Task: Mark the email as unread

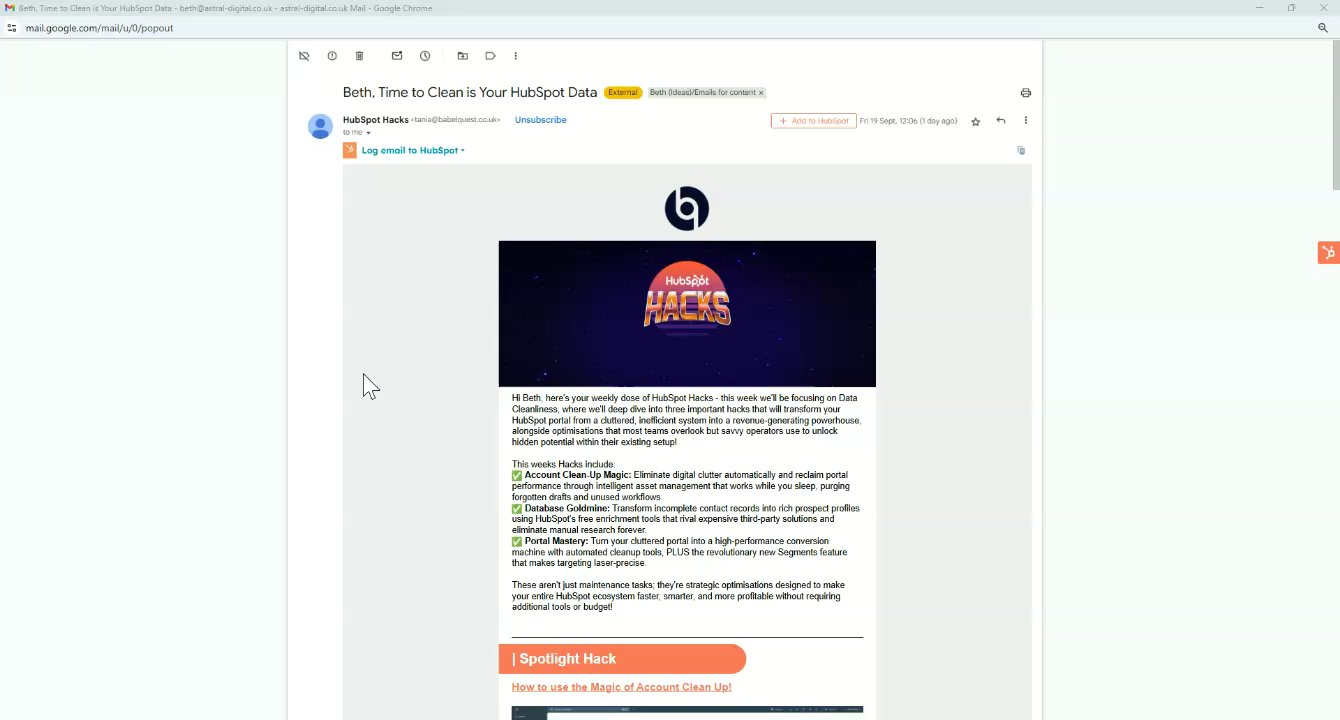Action: tap(397, 56)
